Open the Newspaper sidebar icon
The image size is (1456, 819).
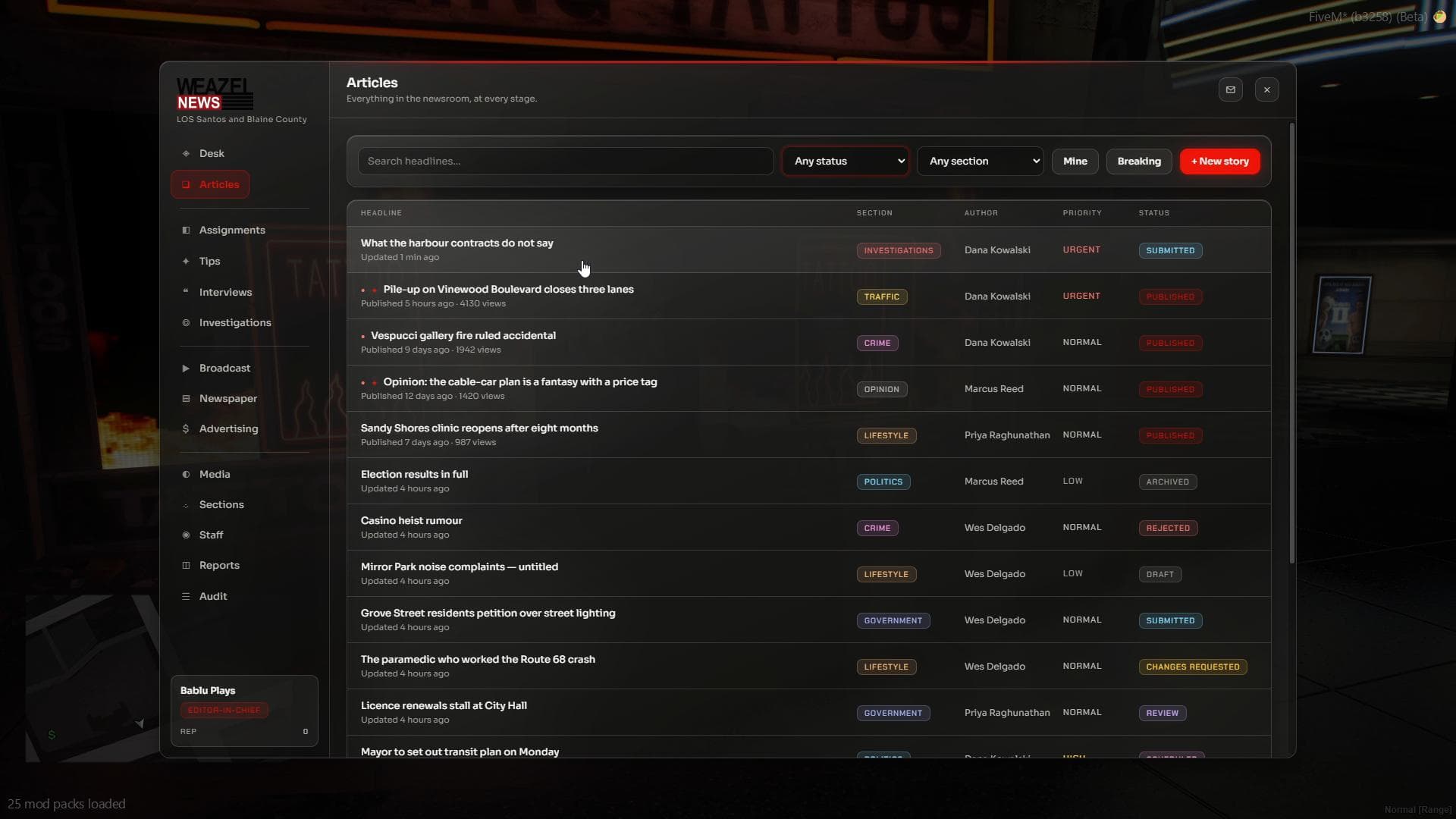[x=186, y=398]
